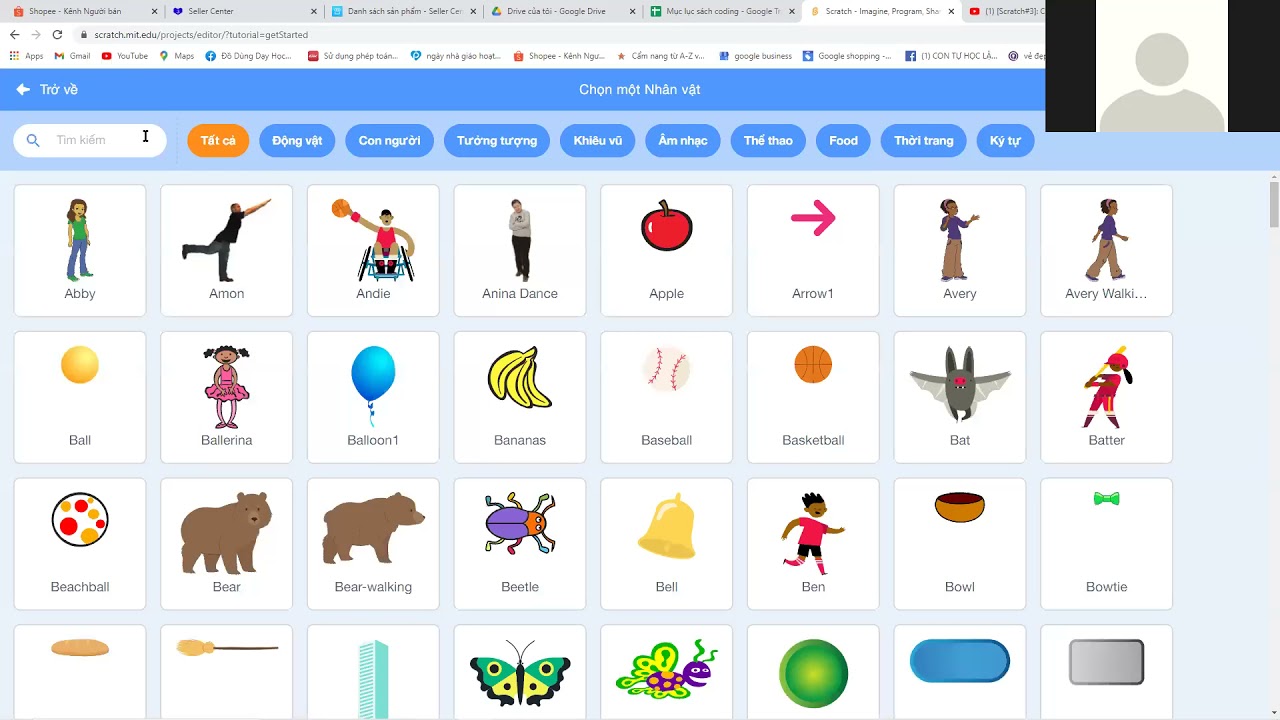
Task: Pick the gray square button sprite
Action: (1107, 672)
